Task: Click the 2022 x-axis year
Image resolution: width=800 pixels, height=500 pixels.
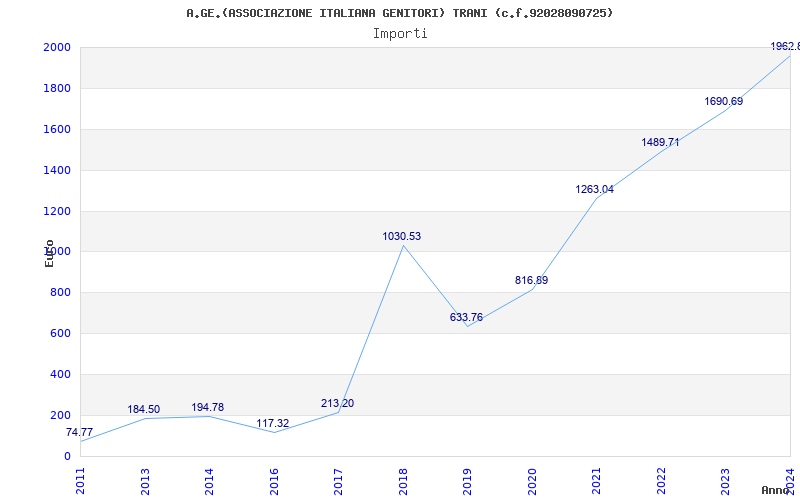Action: (661, 481)
